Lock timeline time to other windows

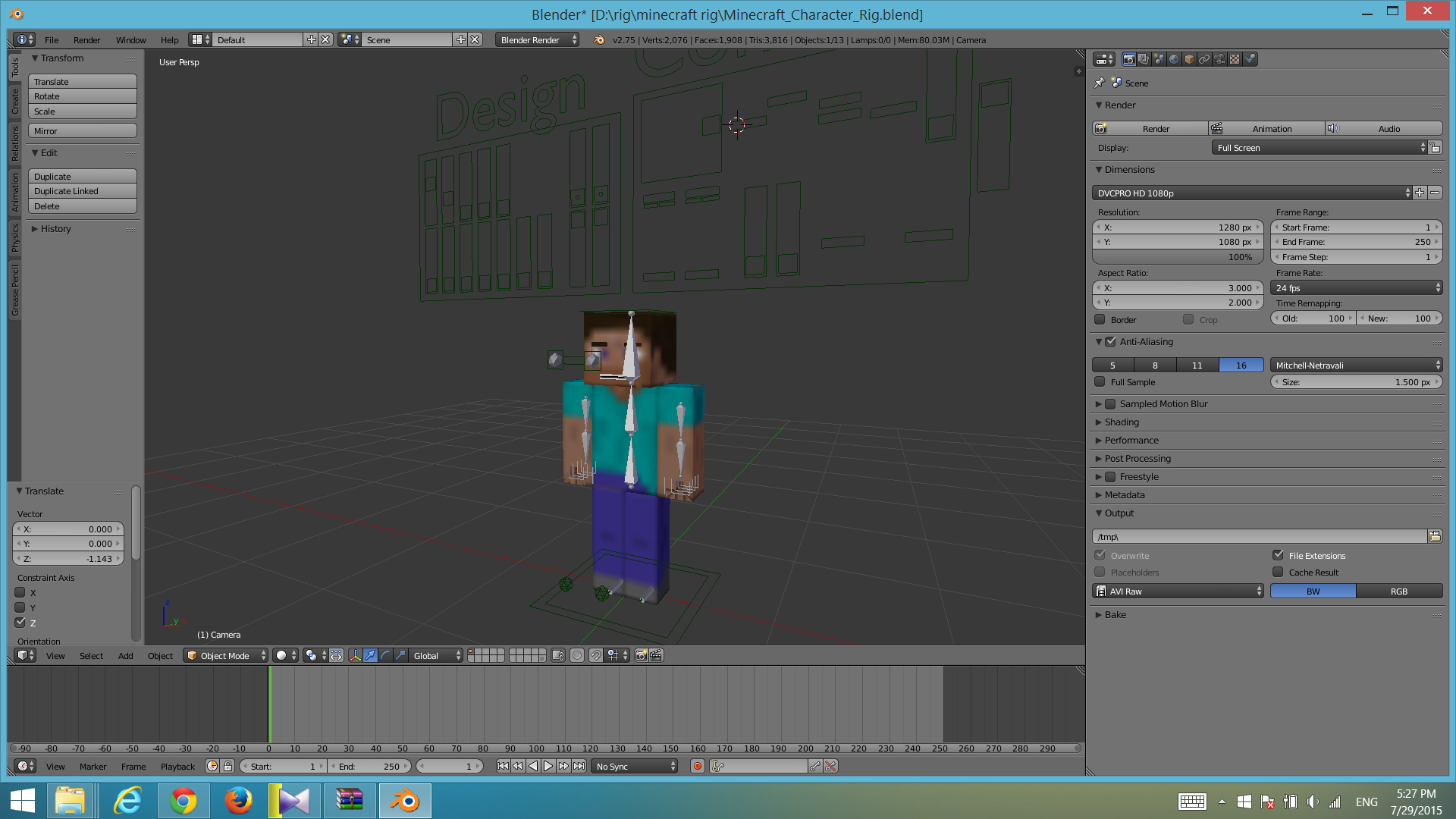coord(227,766)
